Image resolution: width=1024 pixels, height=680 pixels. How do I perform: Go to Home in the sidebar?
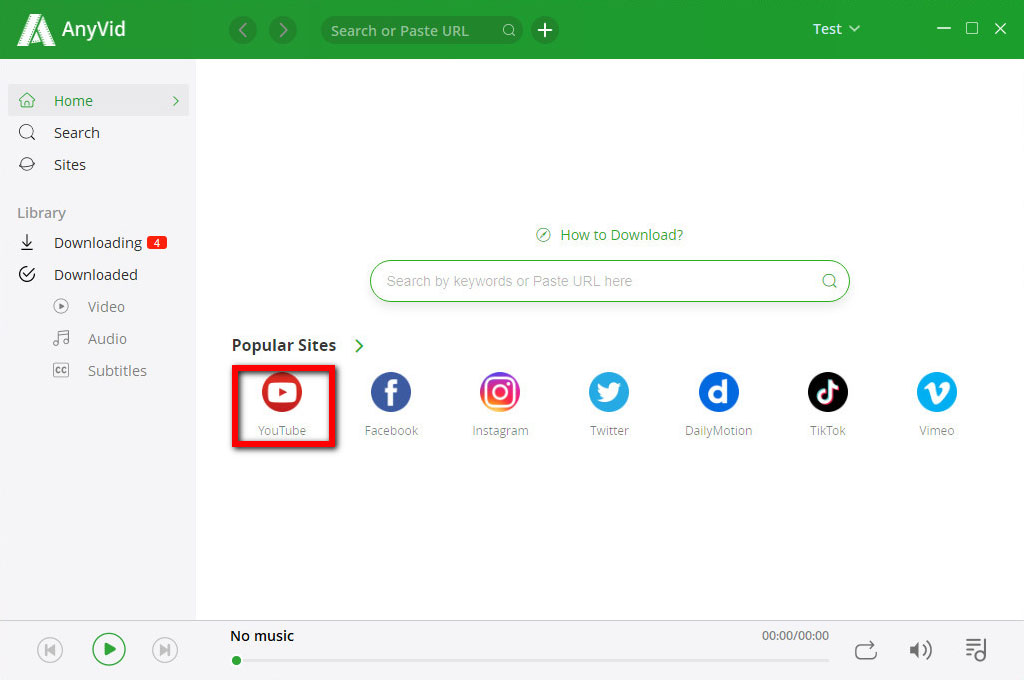click(x=99, y=101)
